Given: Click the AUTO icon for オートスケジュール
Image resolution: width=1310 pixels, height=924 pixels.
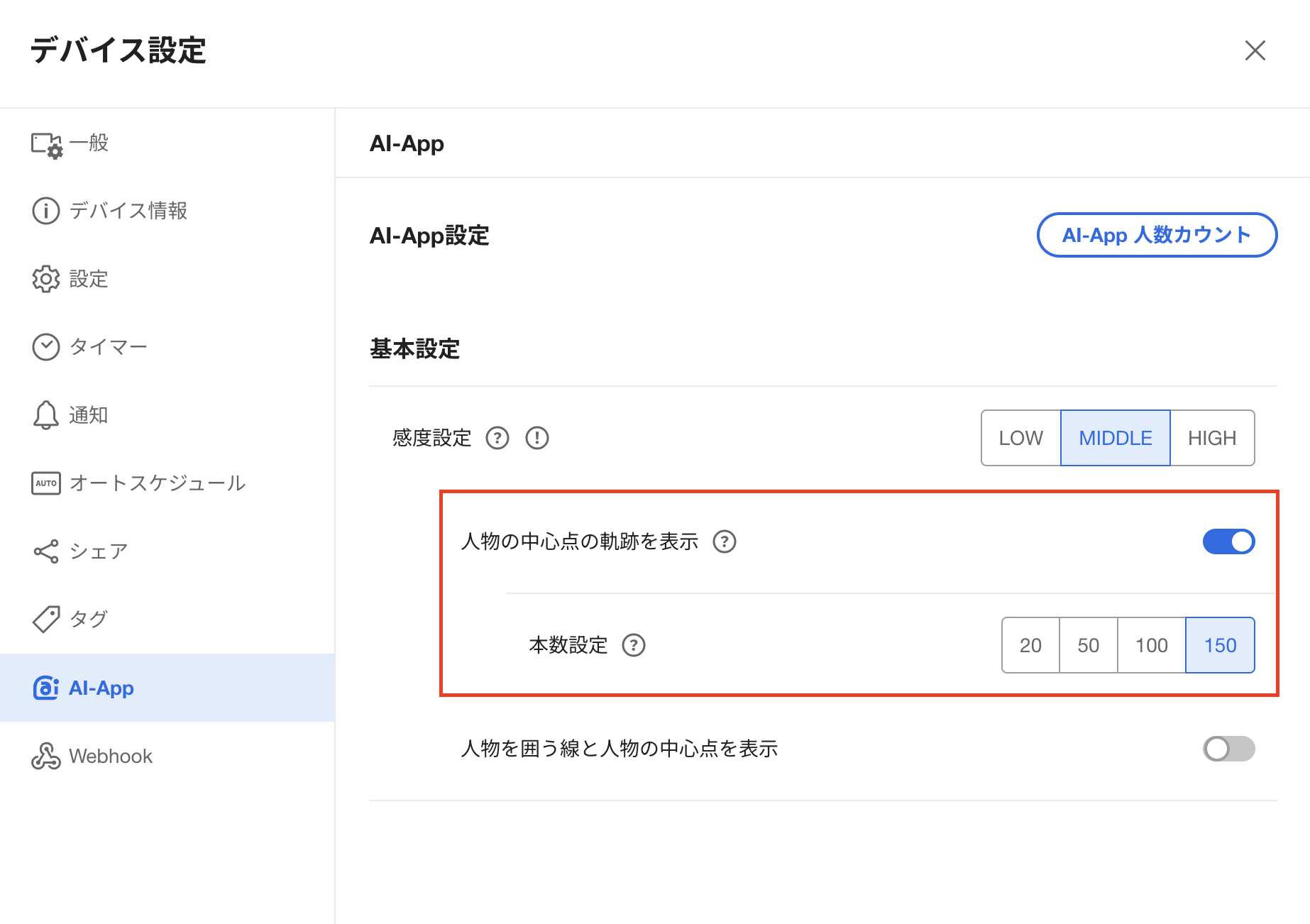Looking at the screenshot, I should click(x=46, y=483).
